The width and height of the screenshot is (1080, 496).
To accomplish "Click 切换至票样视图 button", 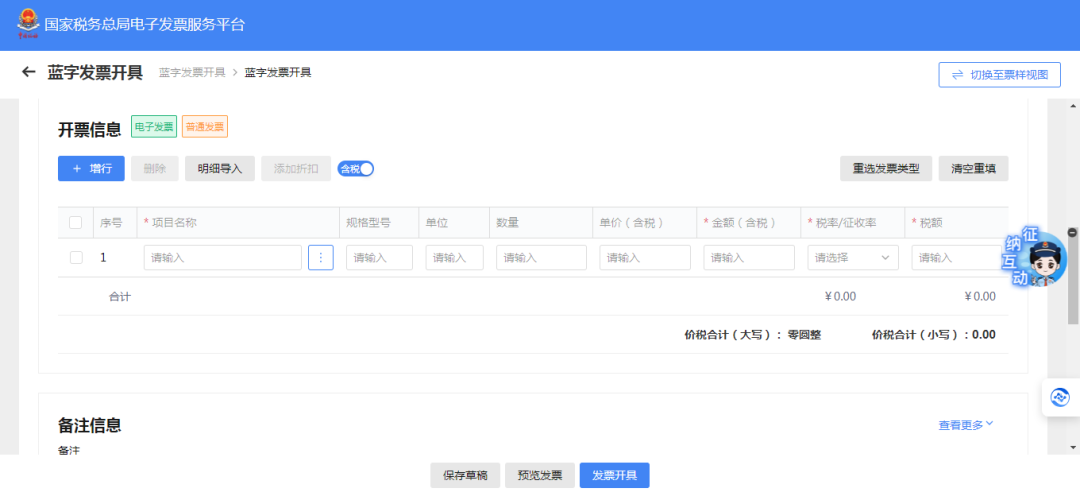I will [x=999, y=75].
